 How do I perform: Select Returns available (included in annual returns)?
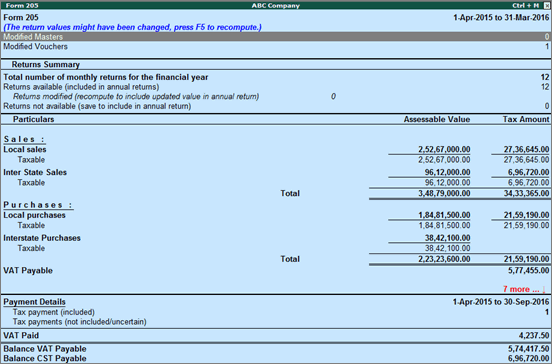pyautogui.click(x=276, y=87)
